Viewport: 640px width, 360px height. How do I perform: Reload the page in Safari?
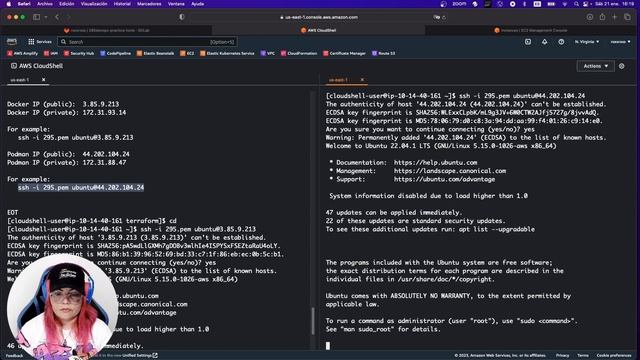pyautogui.click(x=444, y=17)
